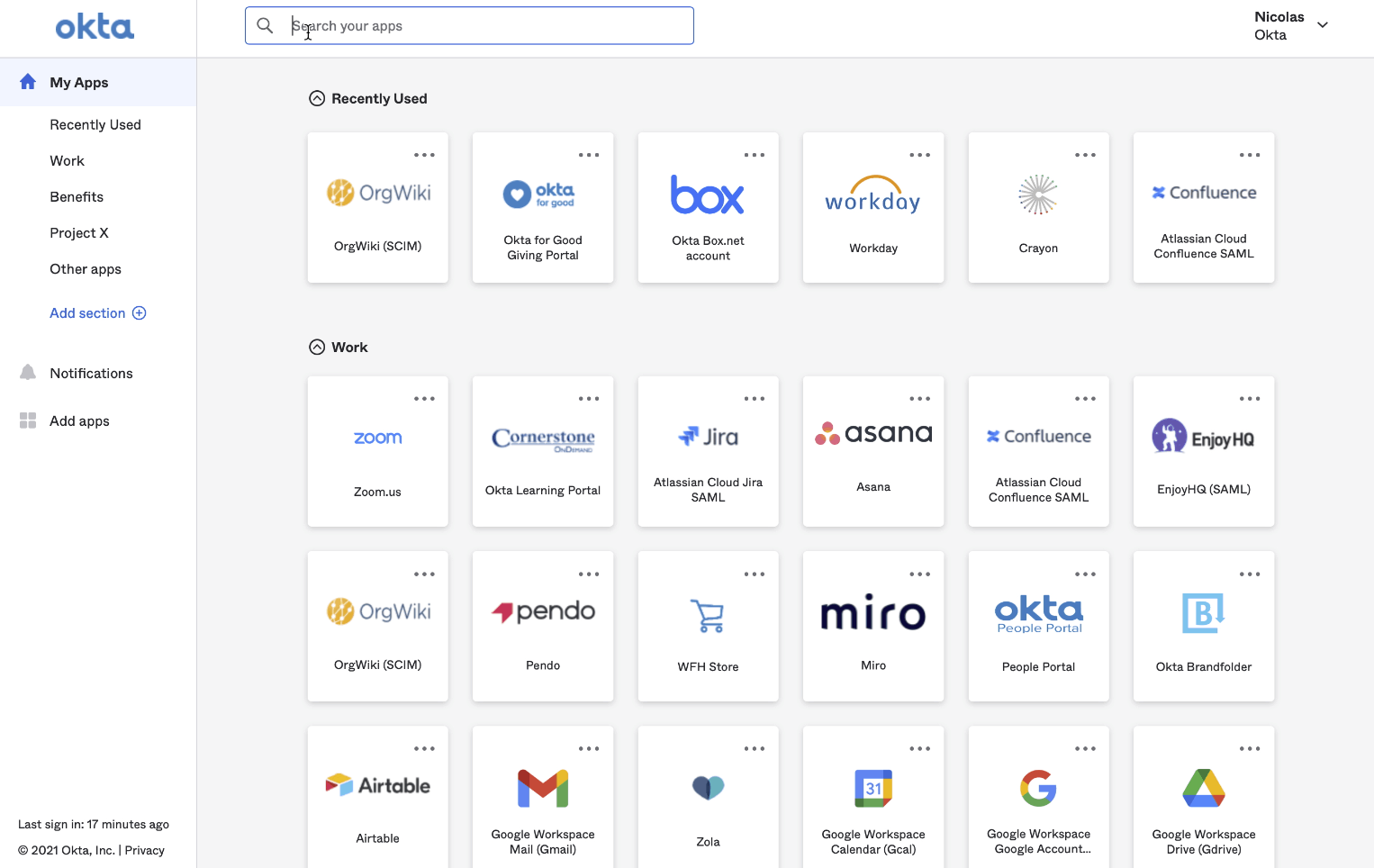
Task: Open options menu for Okta Brandfolder tile
Action: (x=1250, y=574)
